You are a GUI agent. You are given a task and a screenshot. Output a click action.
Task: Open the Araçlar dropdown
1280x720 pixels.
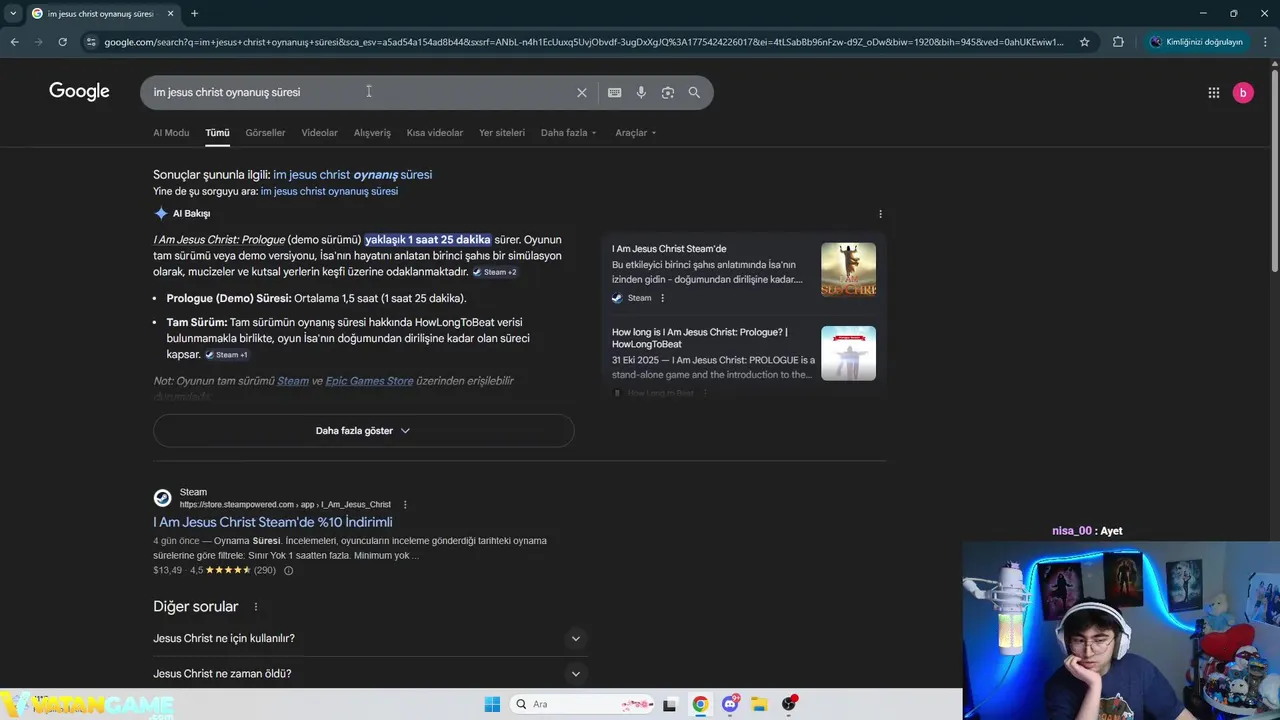click(635, 133)
